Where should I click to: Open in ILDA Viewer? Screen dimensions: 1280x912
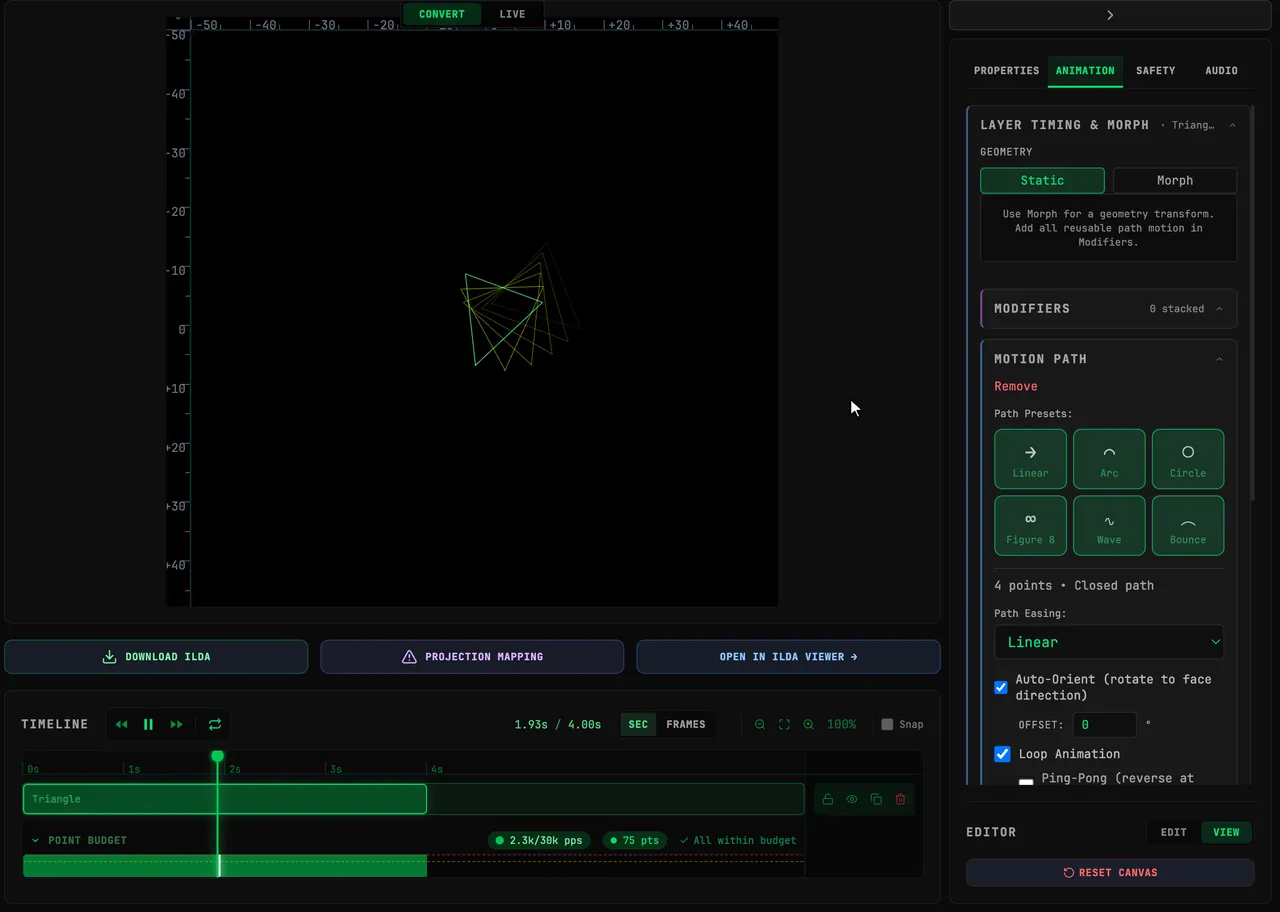coord(788,657)
